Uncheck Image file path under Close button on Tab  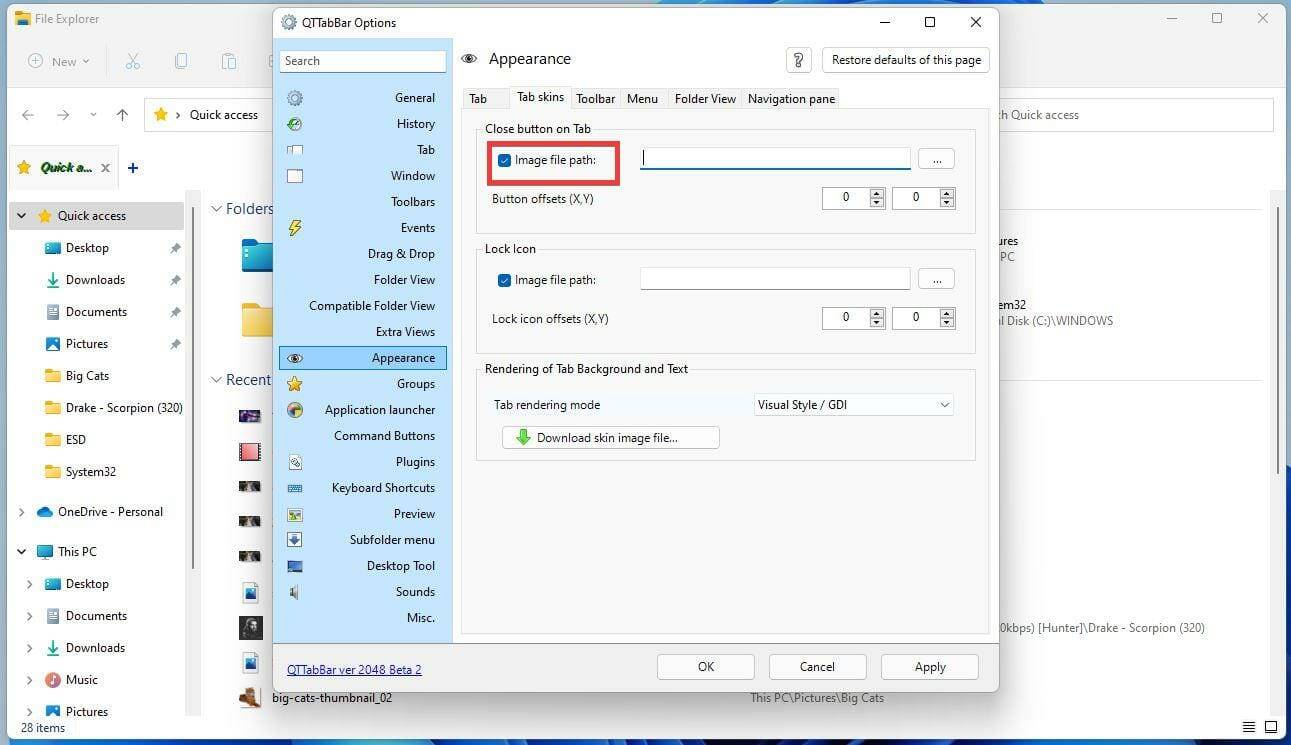pos(504,159)
